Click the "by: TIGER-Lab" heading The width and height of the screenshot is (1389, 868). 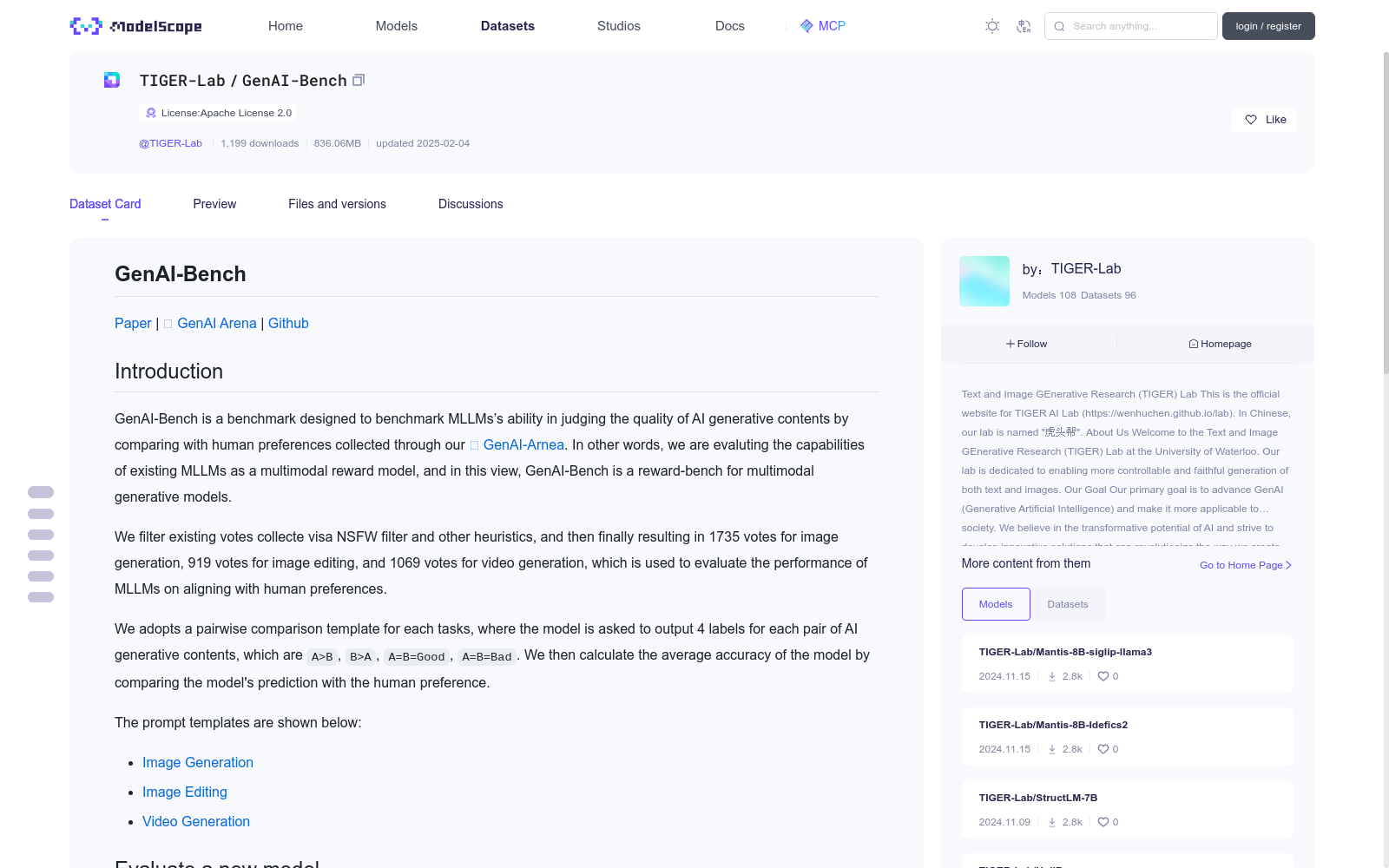(x=1071, y=269)
